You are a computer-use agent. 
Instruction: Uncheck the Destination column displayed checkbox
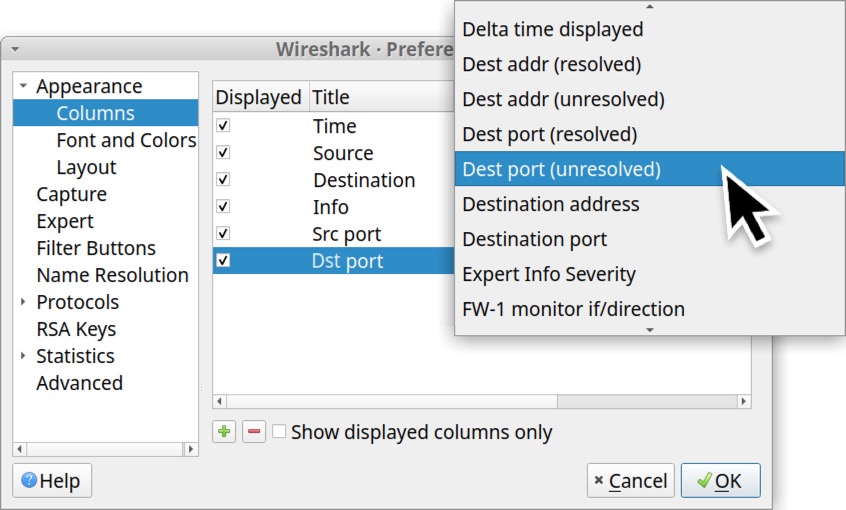(x=223, y=179)
